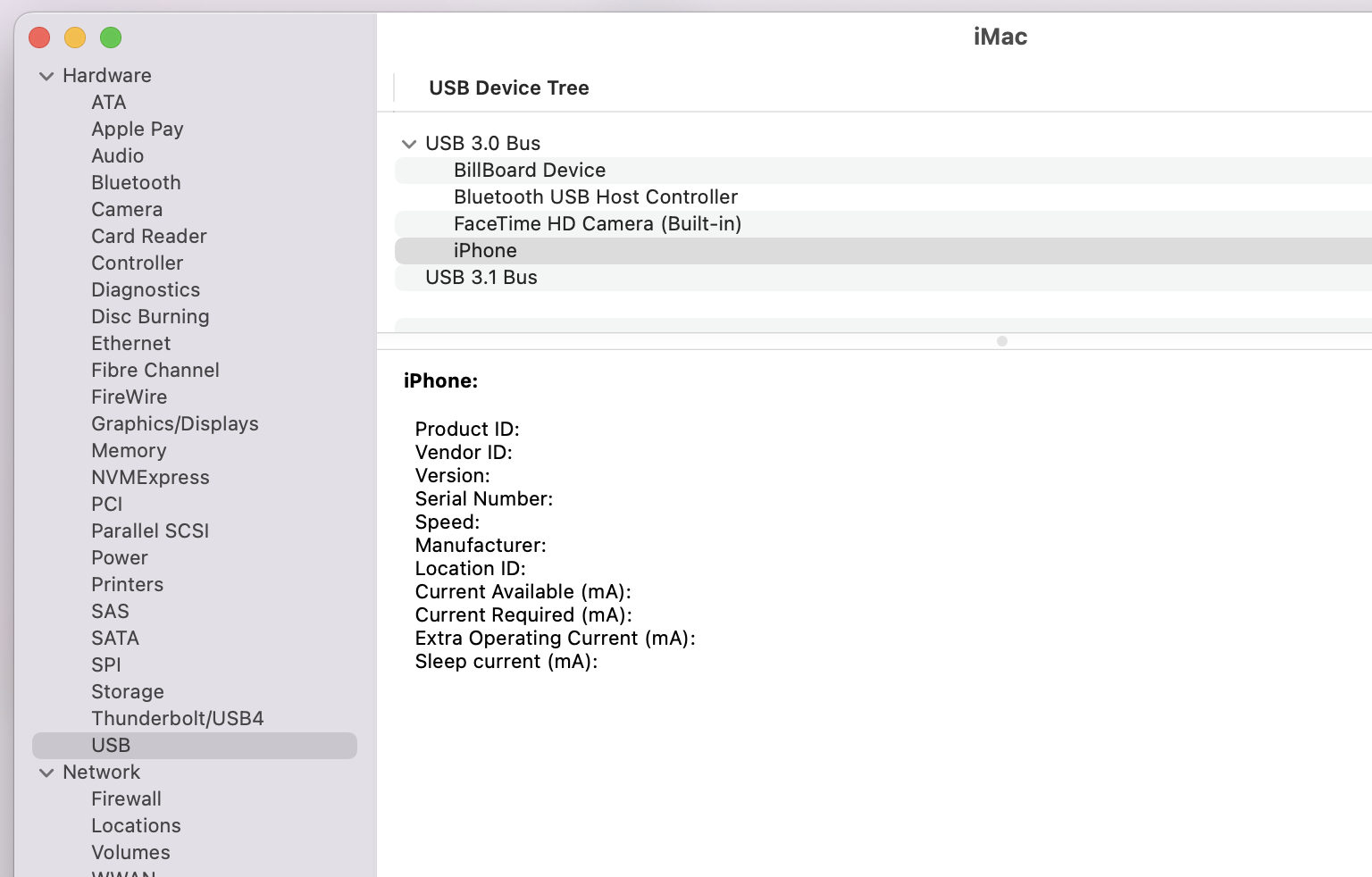This screenshot has width=1372, height=877.
Task: Click Current Required (mA): label
Action: tap(523, 615)
